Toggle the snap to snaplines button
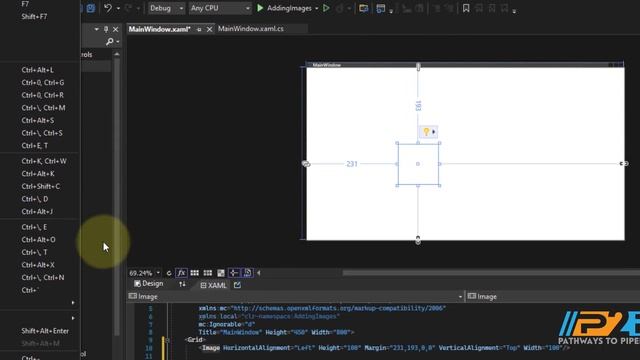The height and width of the screenshot is (360, 640). (234, 273)
